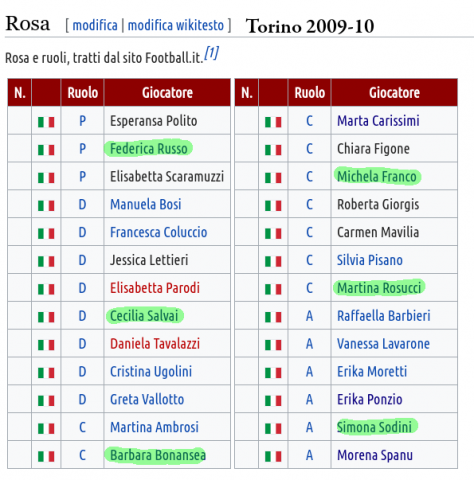
Task: Click role P link for Elisabetta Scaramuzzi
Action: 82,176
